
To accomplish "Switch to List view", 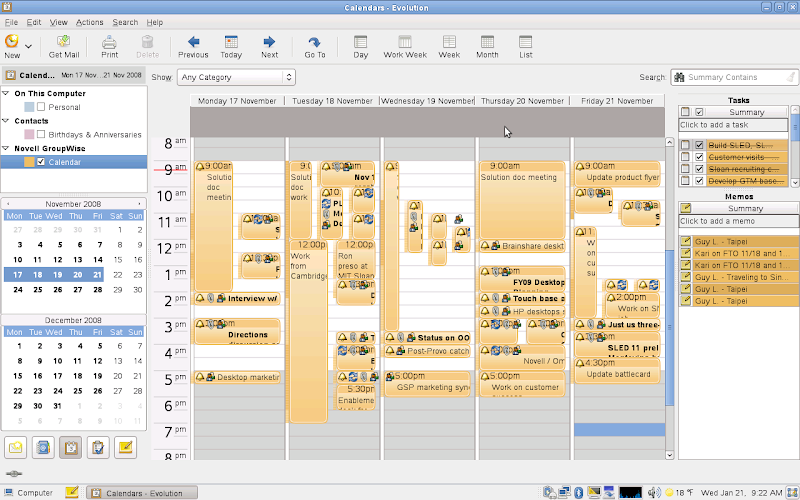I will coord(526,46).
